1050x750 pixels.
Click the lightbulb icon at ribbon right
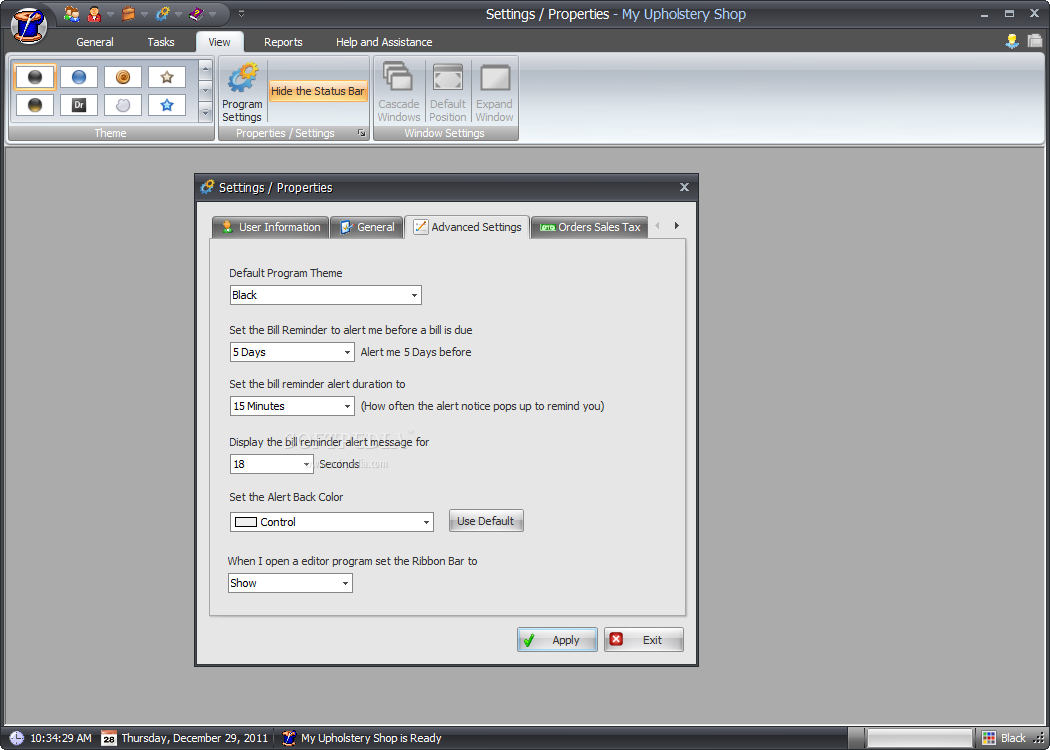coord(1012,41)
